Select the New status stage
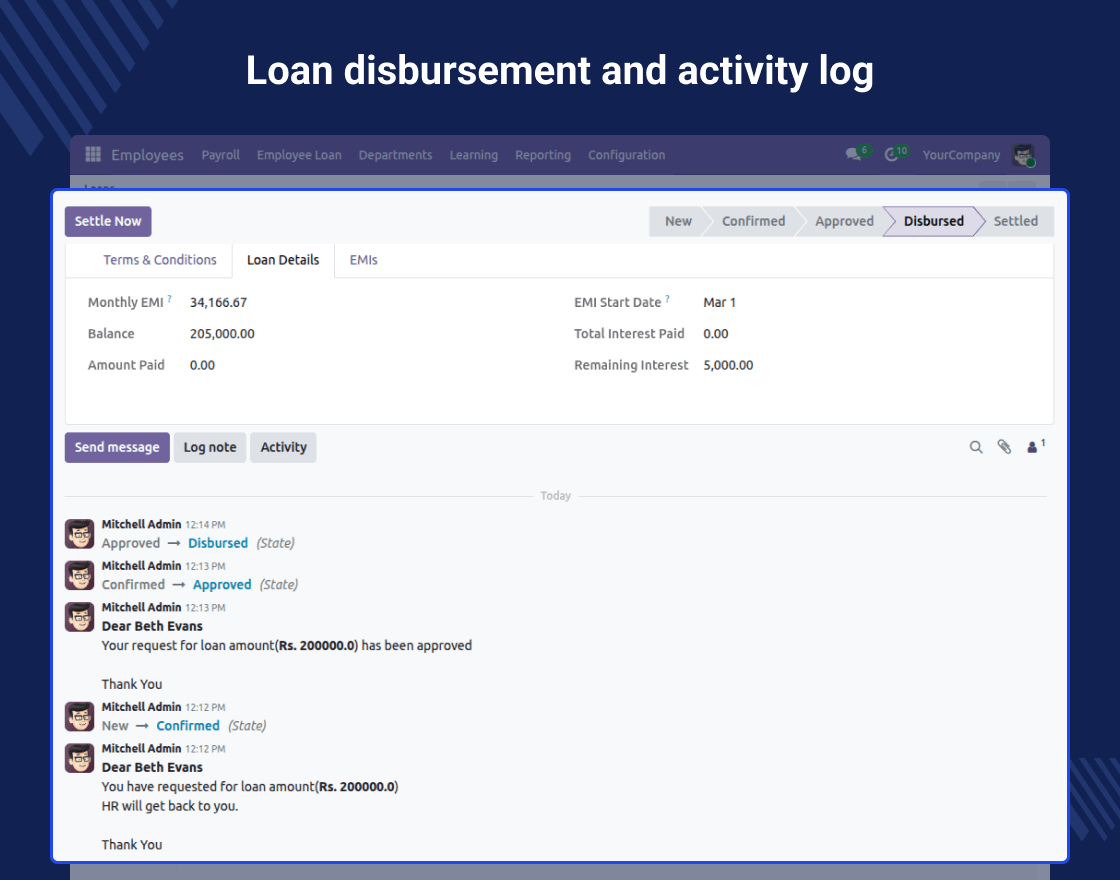Image resolution: width=1120 pixels, height=880 pixels. coord(678,221)
